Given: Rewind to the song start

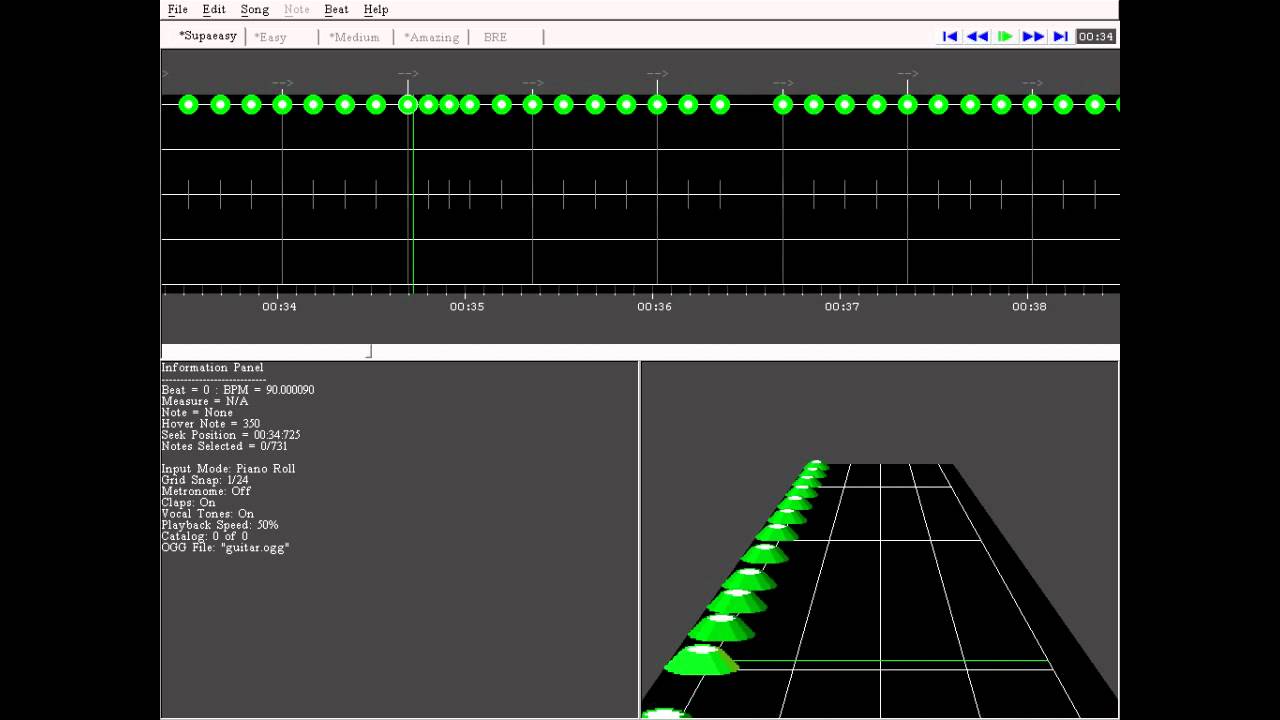Looking at the screenshot, I should click(x=950, y=37).
